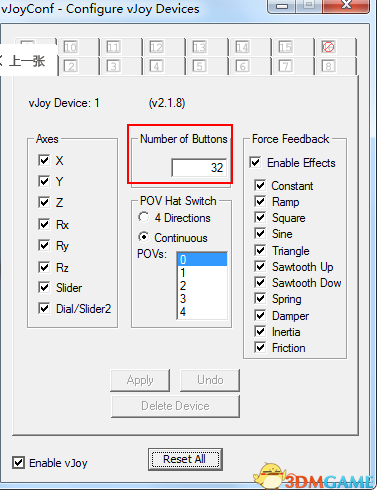
Task: Select device tab 6 icon
Action: [242, 66]
